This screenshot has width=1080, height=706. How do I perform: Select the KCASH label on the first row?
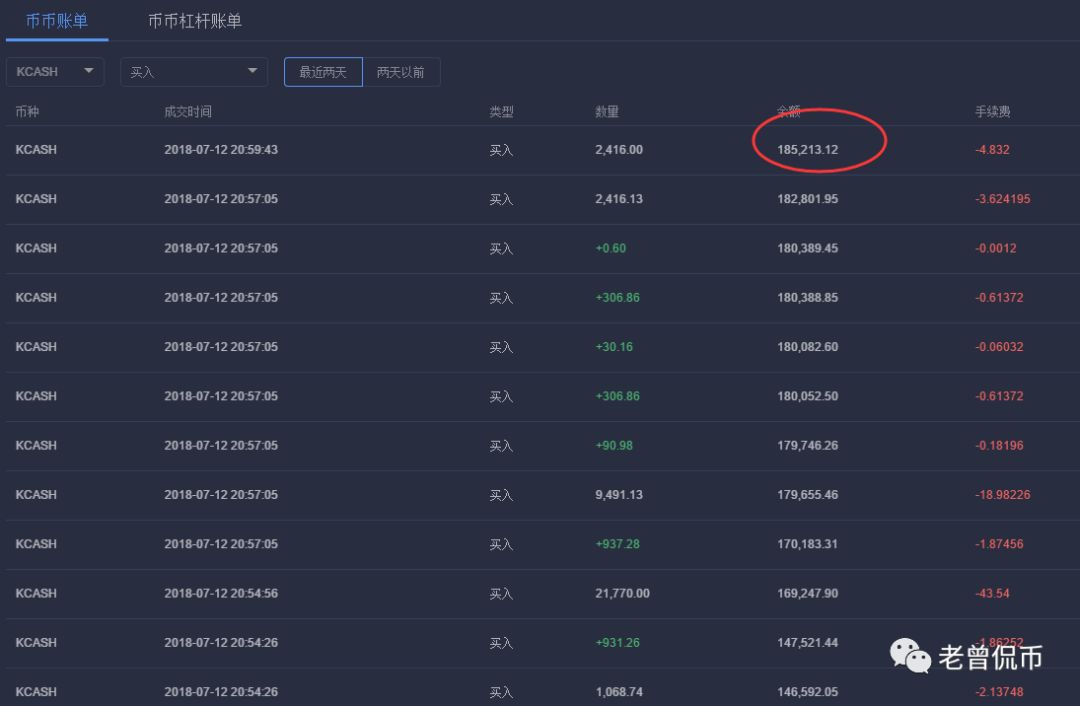[36, 148]
